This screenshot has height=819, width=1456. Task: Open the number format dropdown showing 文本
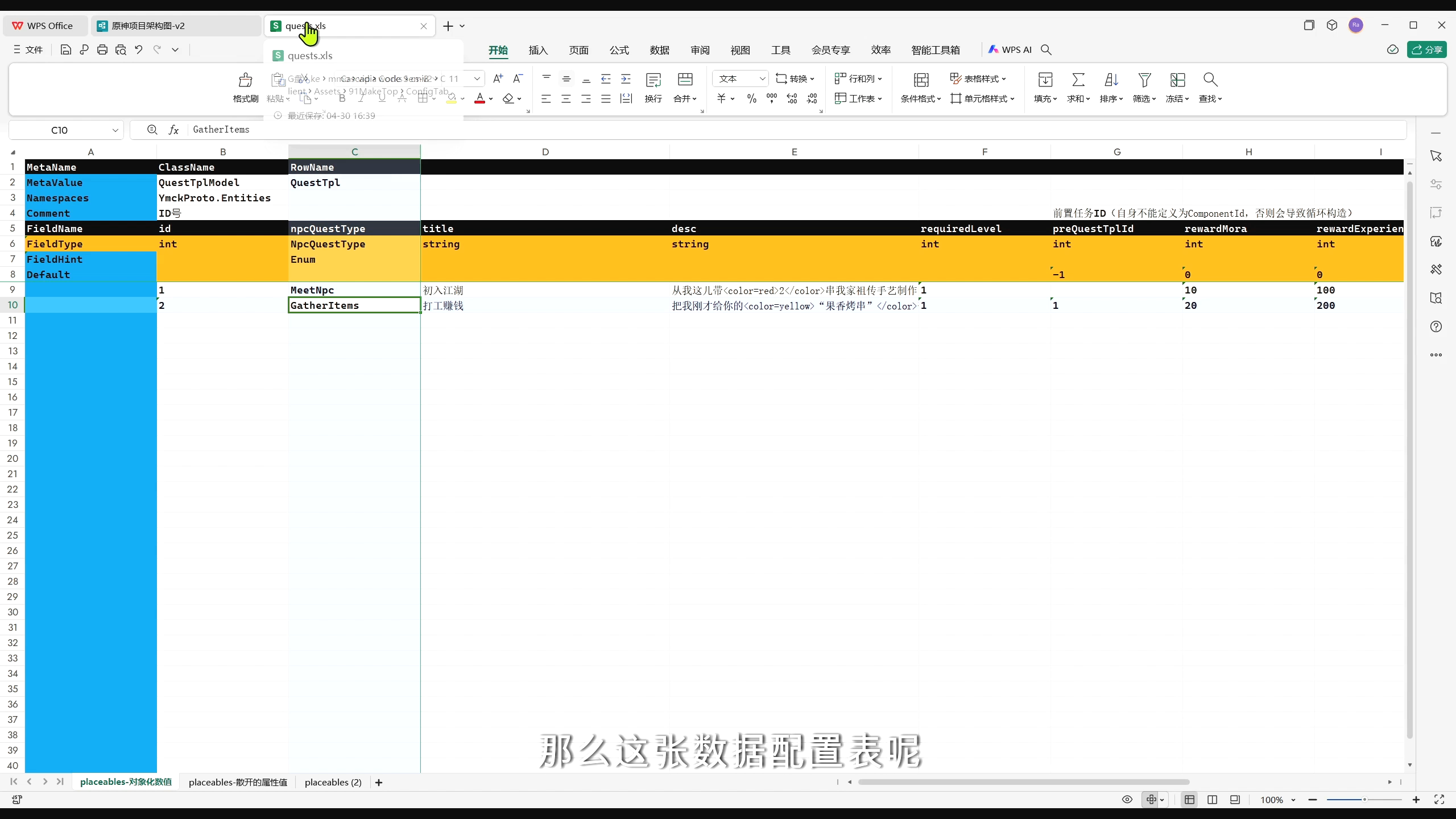coord(762,78)
